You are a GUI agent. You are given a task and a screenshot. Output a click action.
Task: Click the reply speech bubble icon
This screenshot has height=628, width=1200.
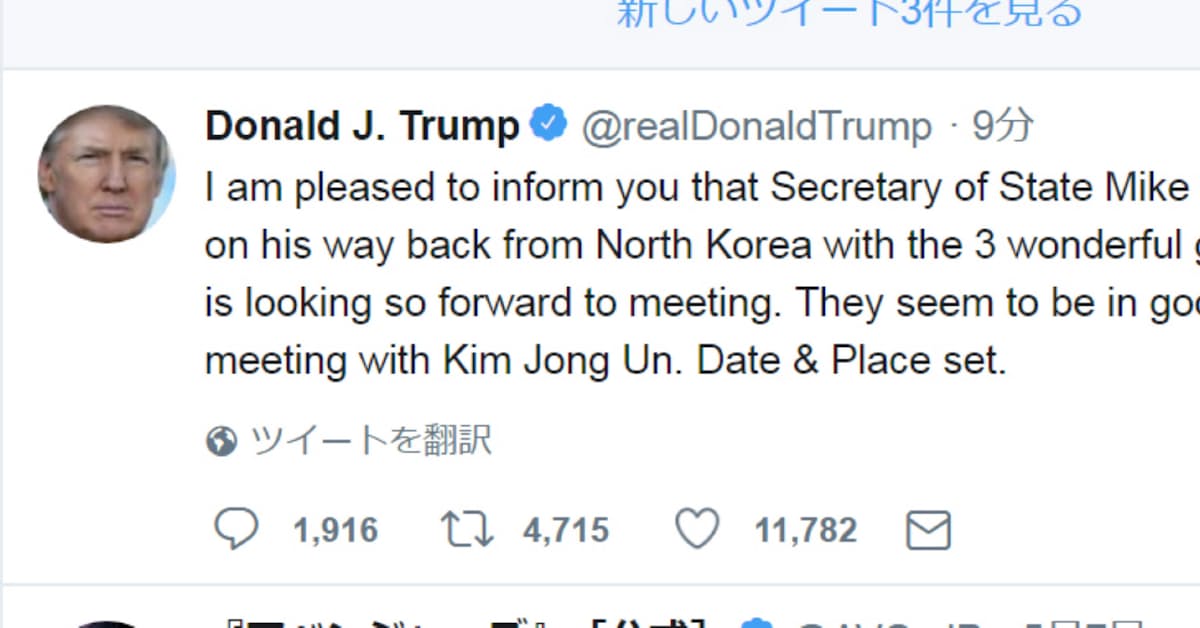point(236,529)
